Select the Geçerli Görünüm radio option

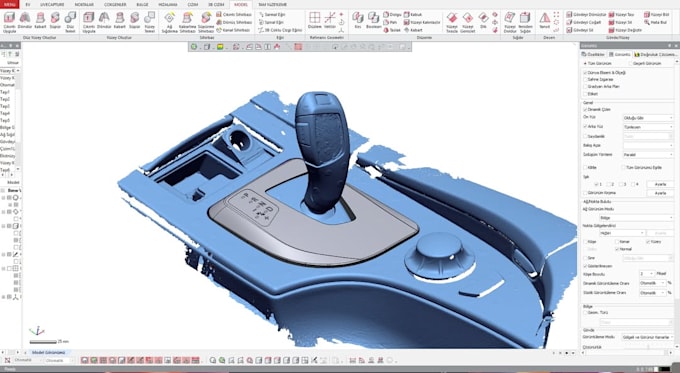tap(631, 64)
